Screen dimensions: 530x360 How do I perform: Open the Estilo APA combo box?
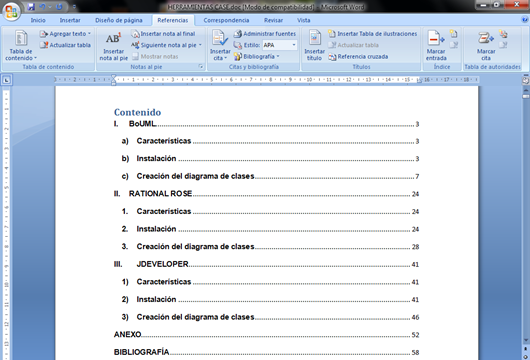[280, 45]
